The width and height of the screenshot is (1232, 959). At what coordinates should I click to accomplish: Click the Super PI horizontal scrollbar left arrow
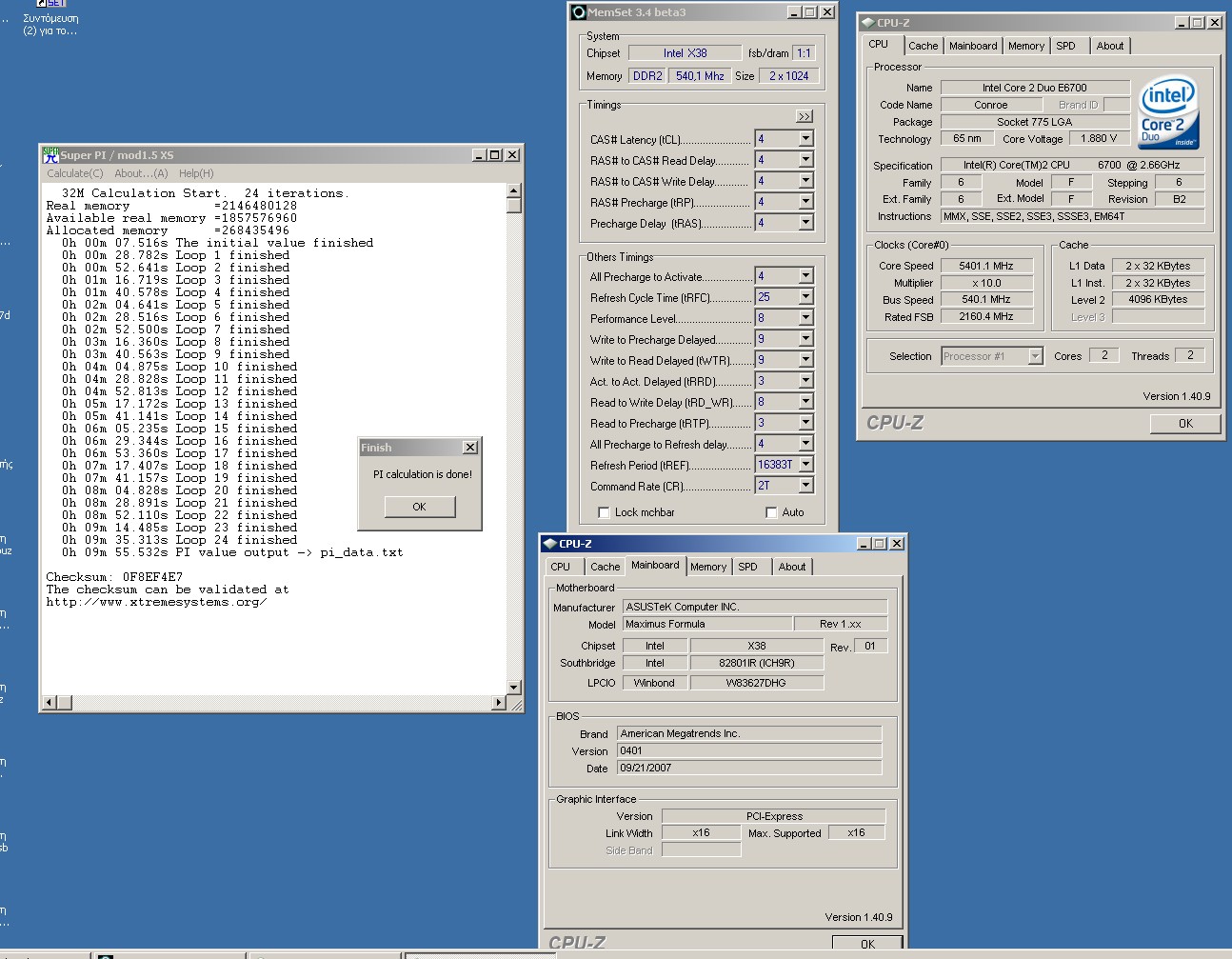50,703
